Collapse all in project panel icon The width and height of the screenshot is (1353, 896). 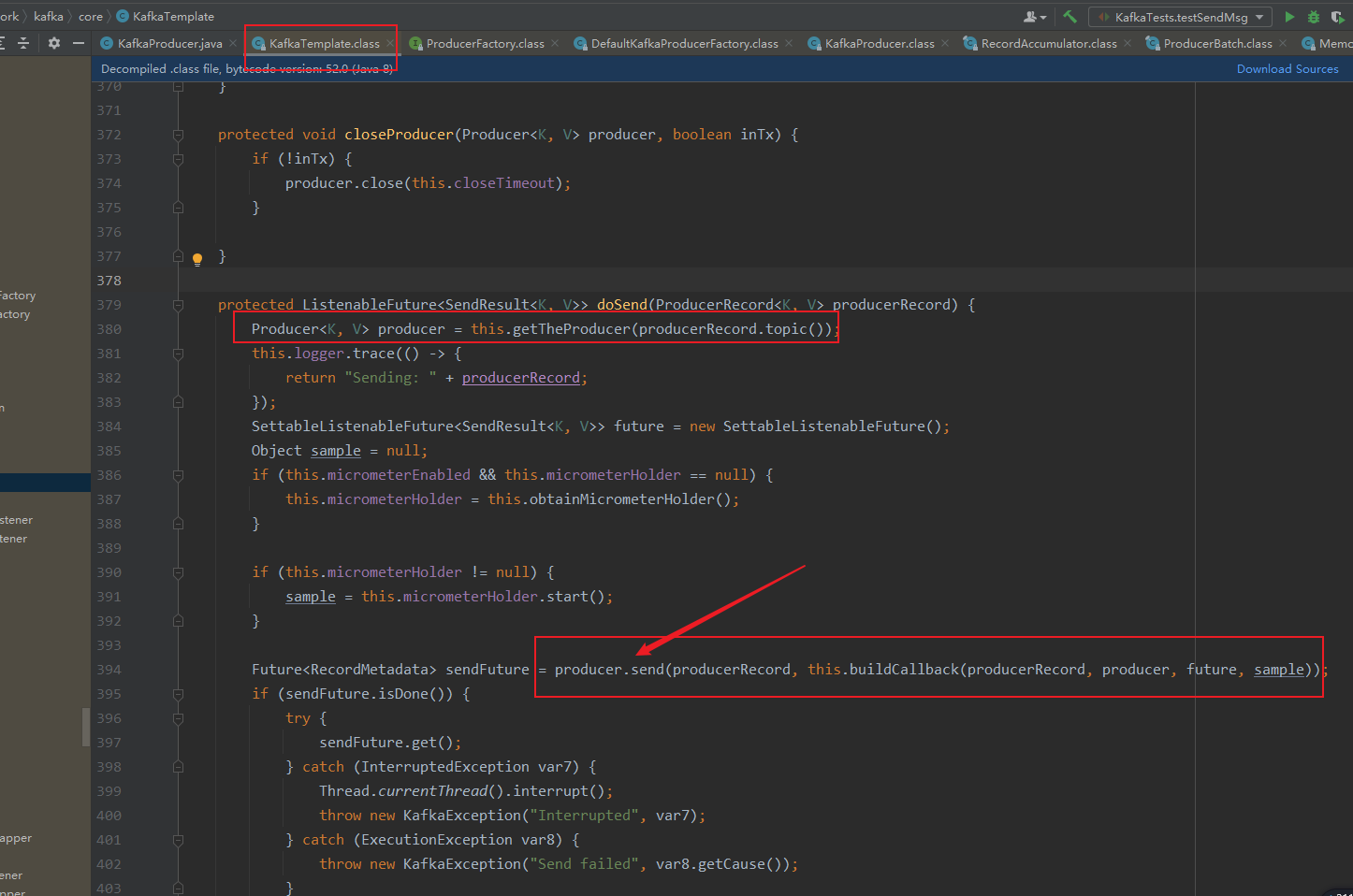(23, 43)
